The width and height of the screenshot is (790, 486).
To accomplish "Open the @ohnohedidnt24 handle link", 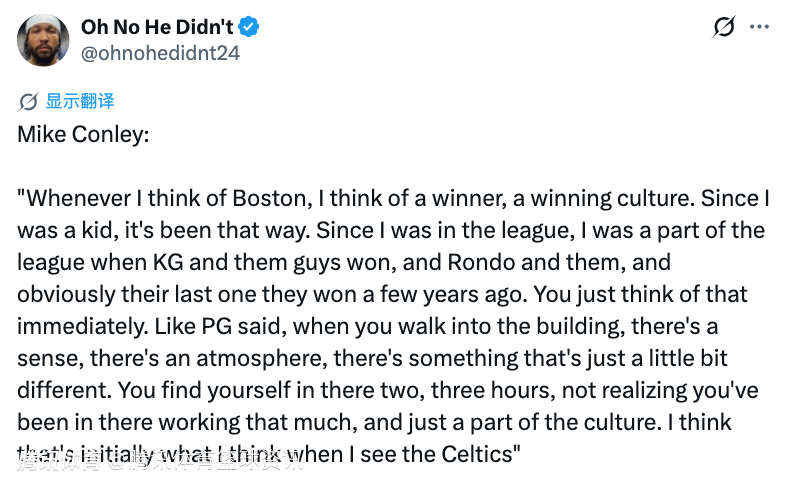I will pos(160,53).
